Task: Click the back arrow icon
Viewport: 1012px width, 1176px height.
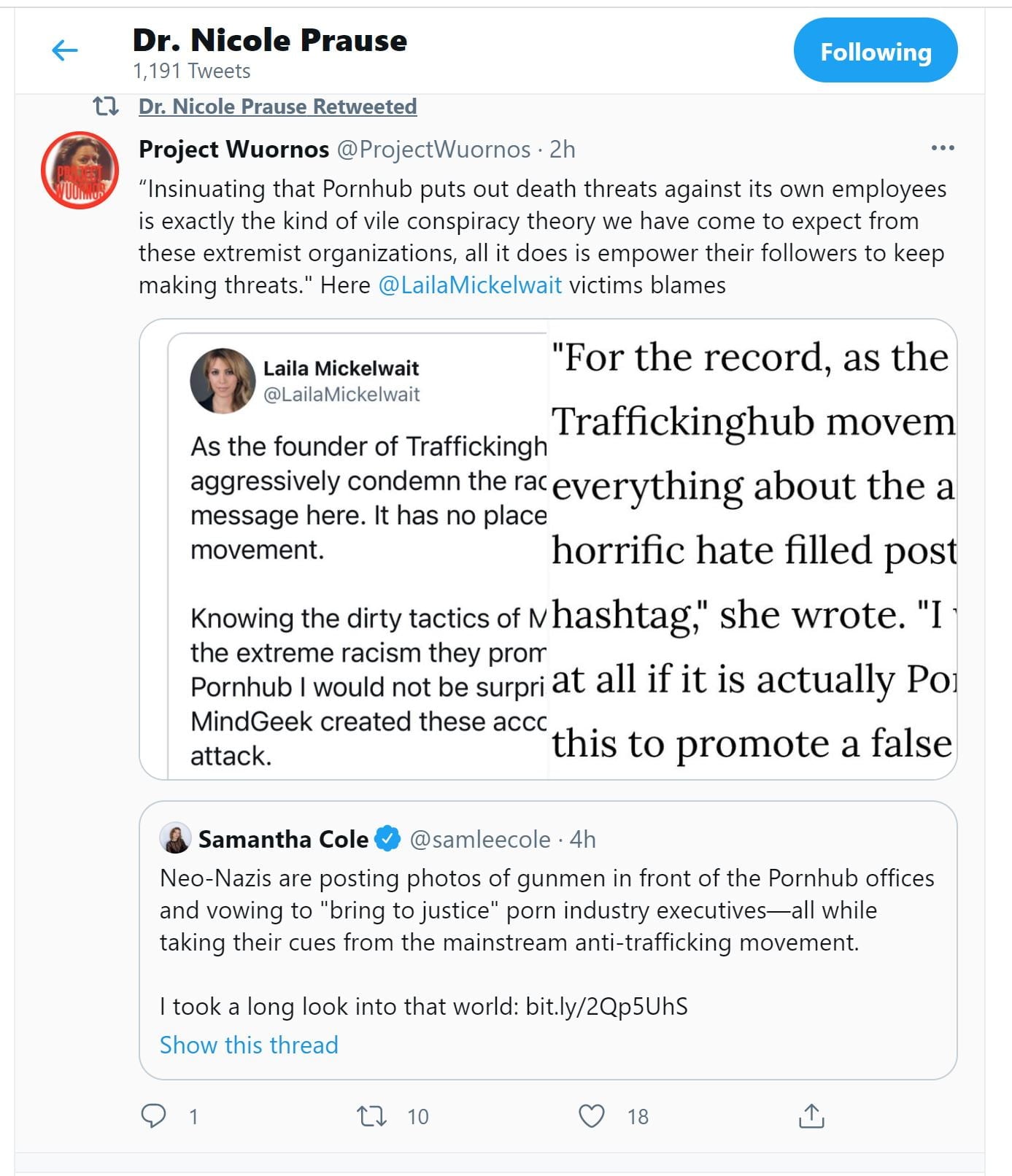Action: point(65,50)
